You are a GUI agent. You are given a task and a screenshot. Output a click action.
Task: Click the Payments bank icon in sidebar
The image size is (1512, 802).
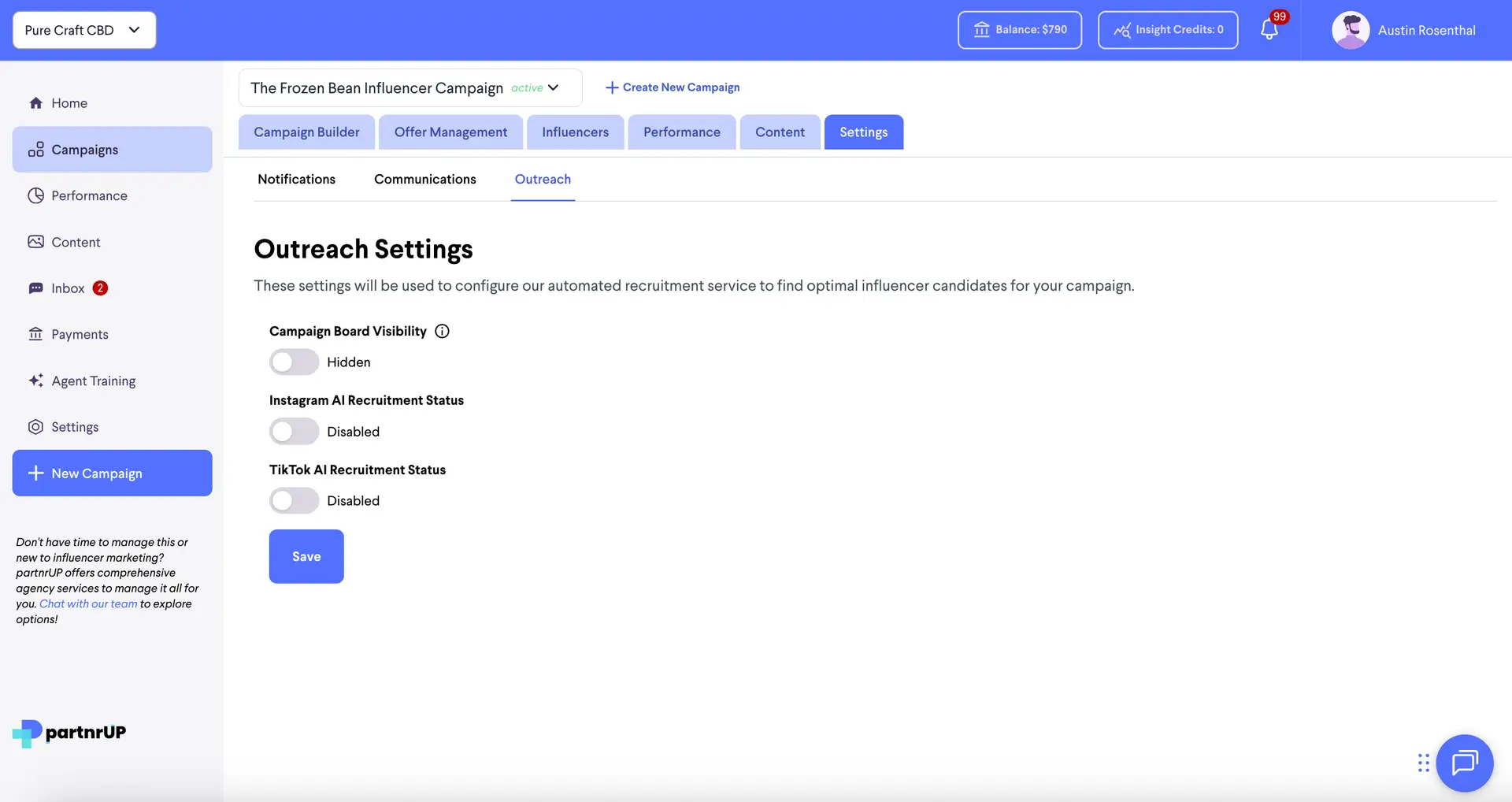[x=35, y=334]
